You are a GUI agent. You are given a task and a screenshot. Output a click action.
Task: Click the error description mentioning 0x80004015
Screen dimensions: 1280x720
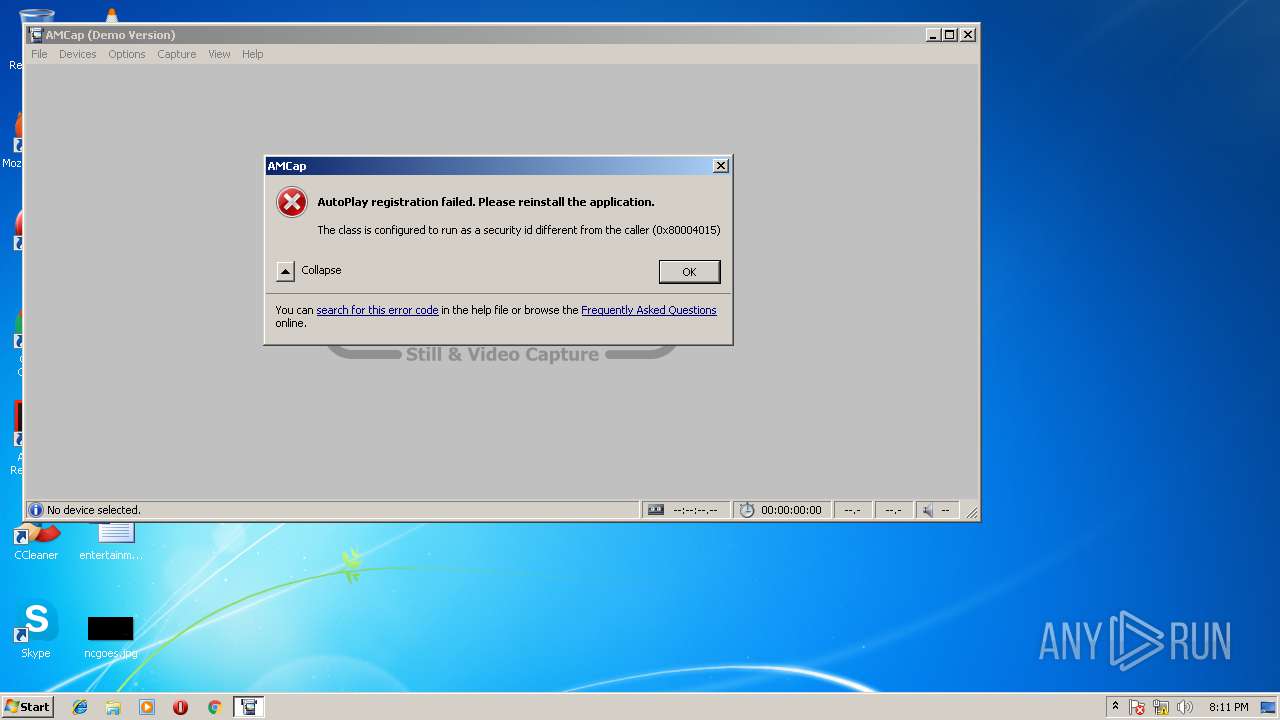click(519, 230)
